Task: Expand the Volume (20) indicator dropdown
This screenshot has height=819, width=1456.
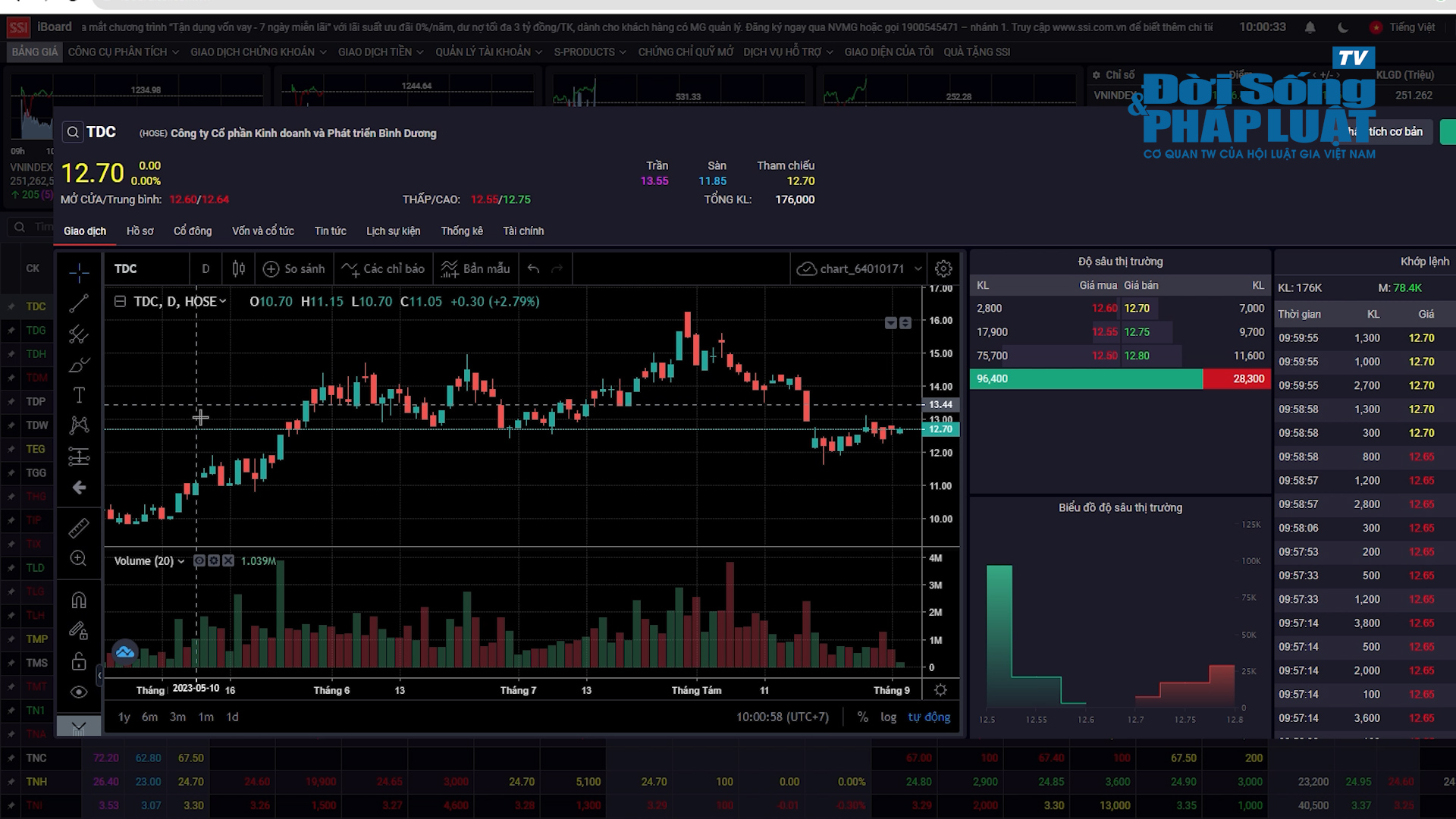Action: pos(181,561)
